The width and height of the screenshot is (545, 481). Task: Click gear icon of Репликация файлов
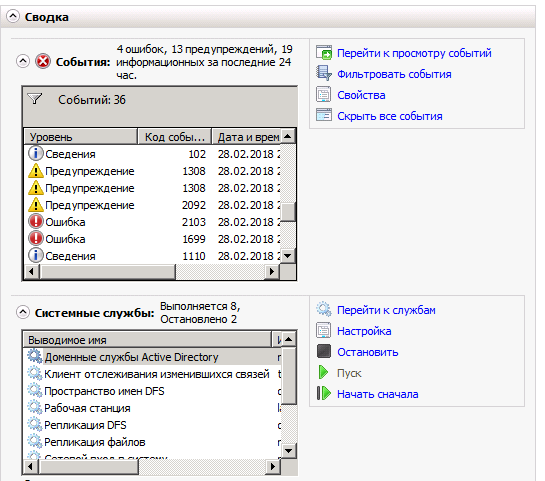point(35,442)
